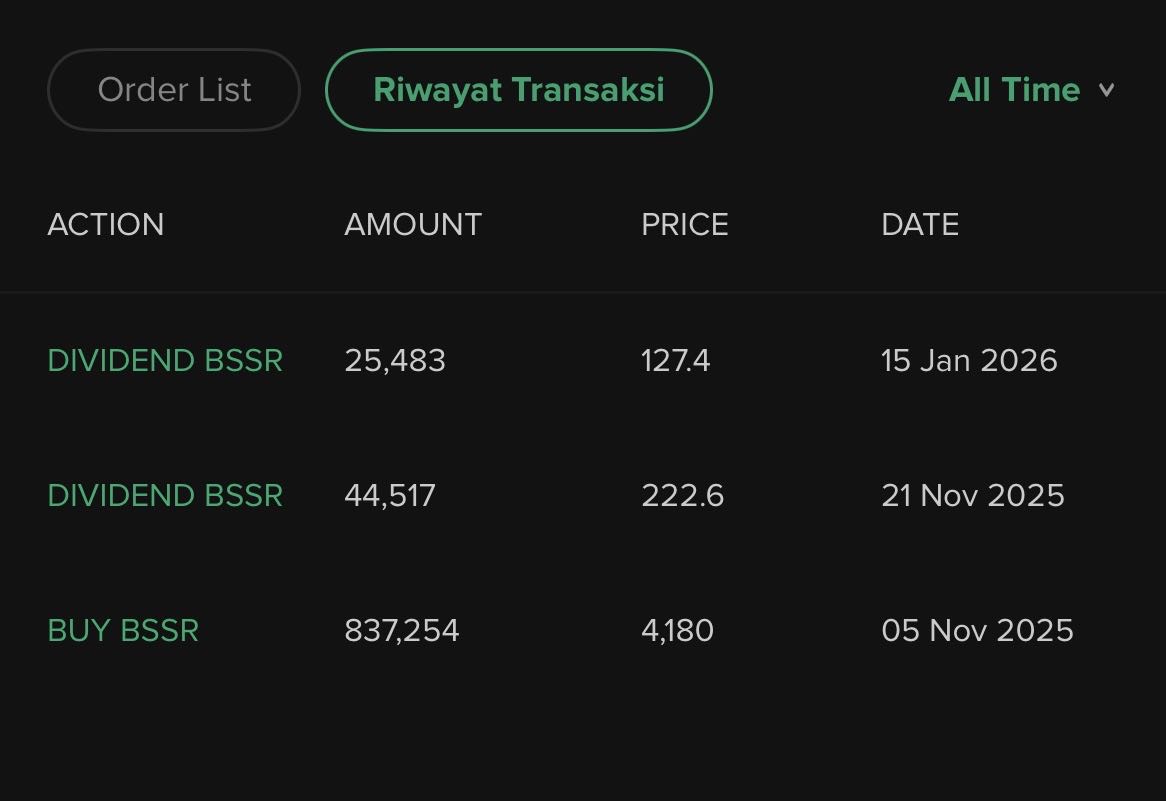Click the ACTION column header

click(106, 224)
